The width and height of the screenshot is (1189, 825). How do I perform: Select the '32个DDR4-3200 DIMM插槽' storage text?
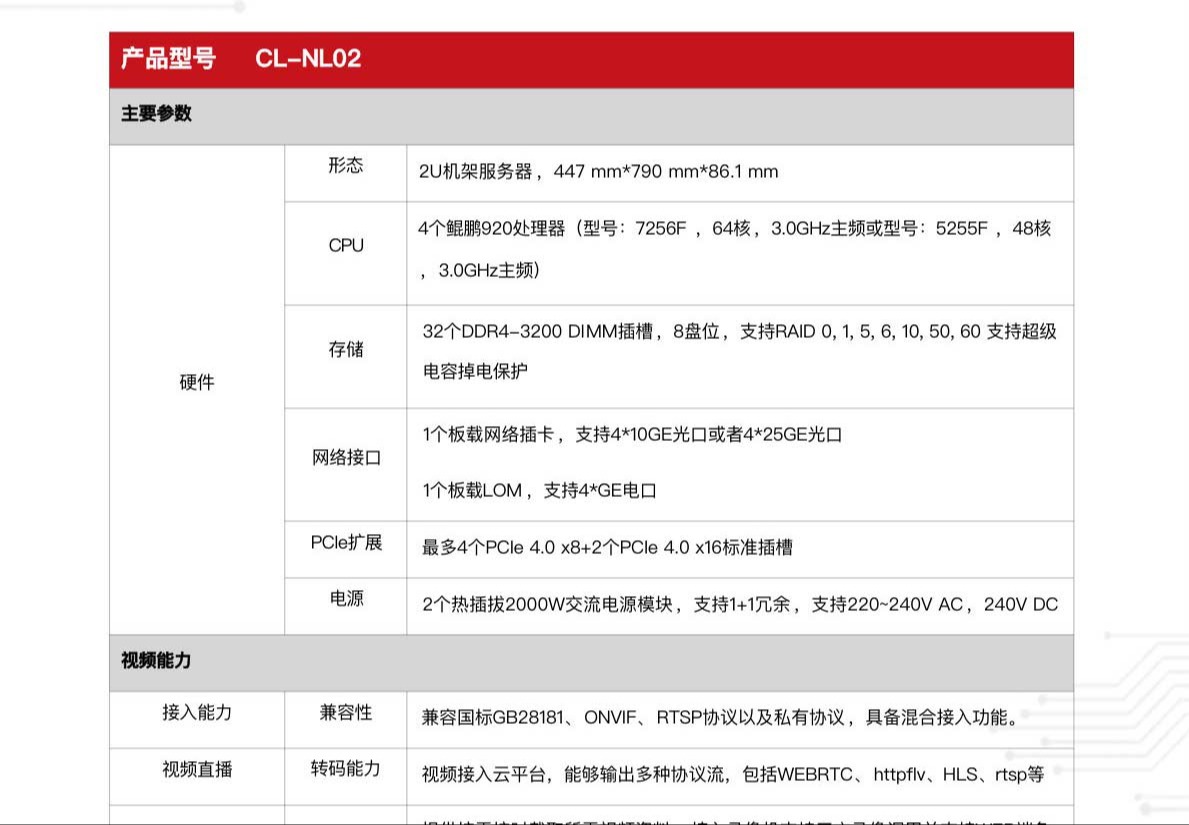point(739,331)
